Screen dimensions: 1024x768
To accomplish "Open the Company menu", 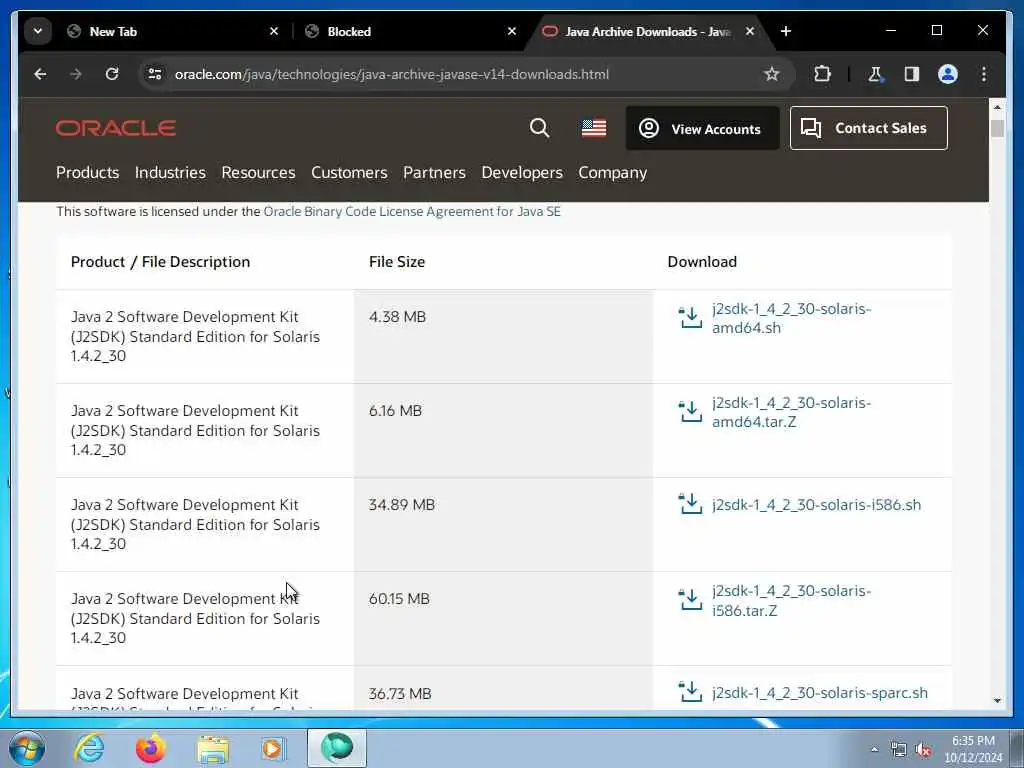I will [613, 172].
